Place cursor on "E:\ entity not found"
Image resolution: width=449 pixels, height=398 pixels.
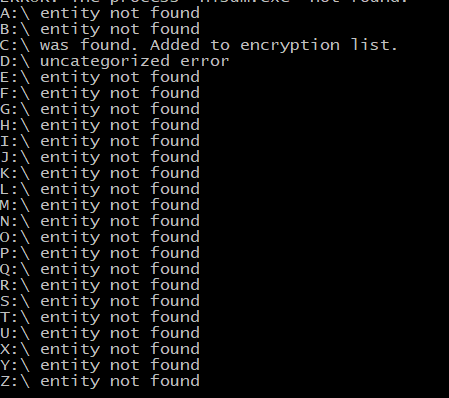pos(100,77)
